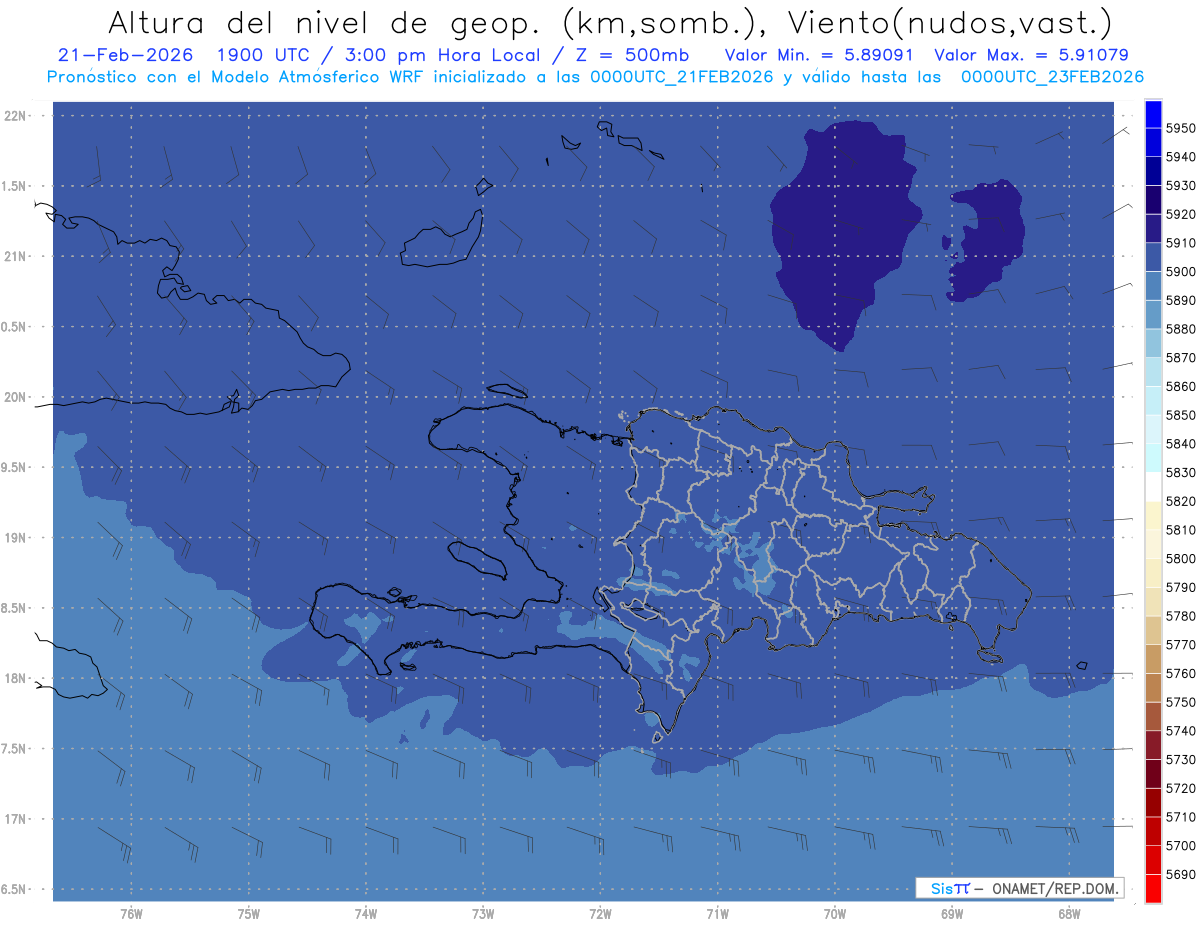Click the colorbar swatch between 5900 and 5910
The height and width of the screenshot is (927, 1200).
pos(1153,258)
